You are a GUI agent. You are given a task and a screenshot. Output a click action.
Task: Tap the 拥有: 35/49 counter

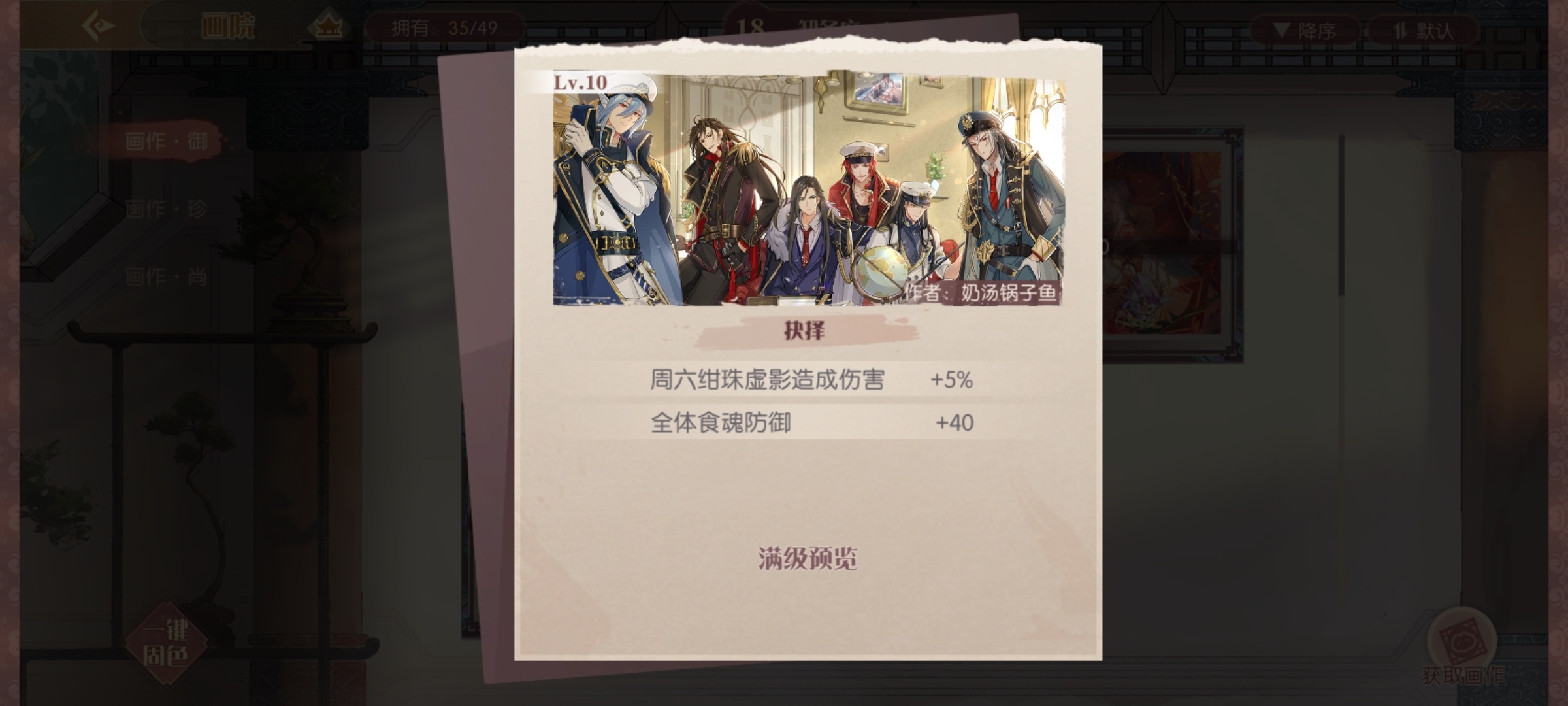444,28
